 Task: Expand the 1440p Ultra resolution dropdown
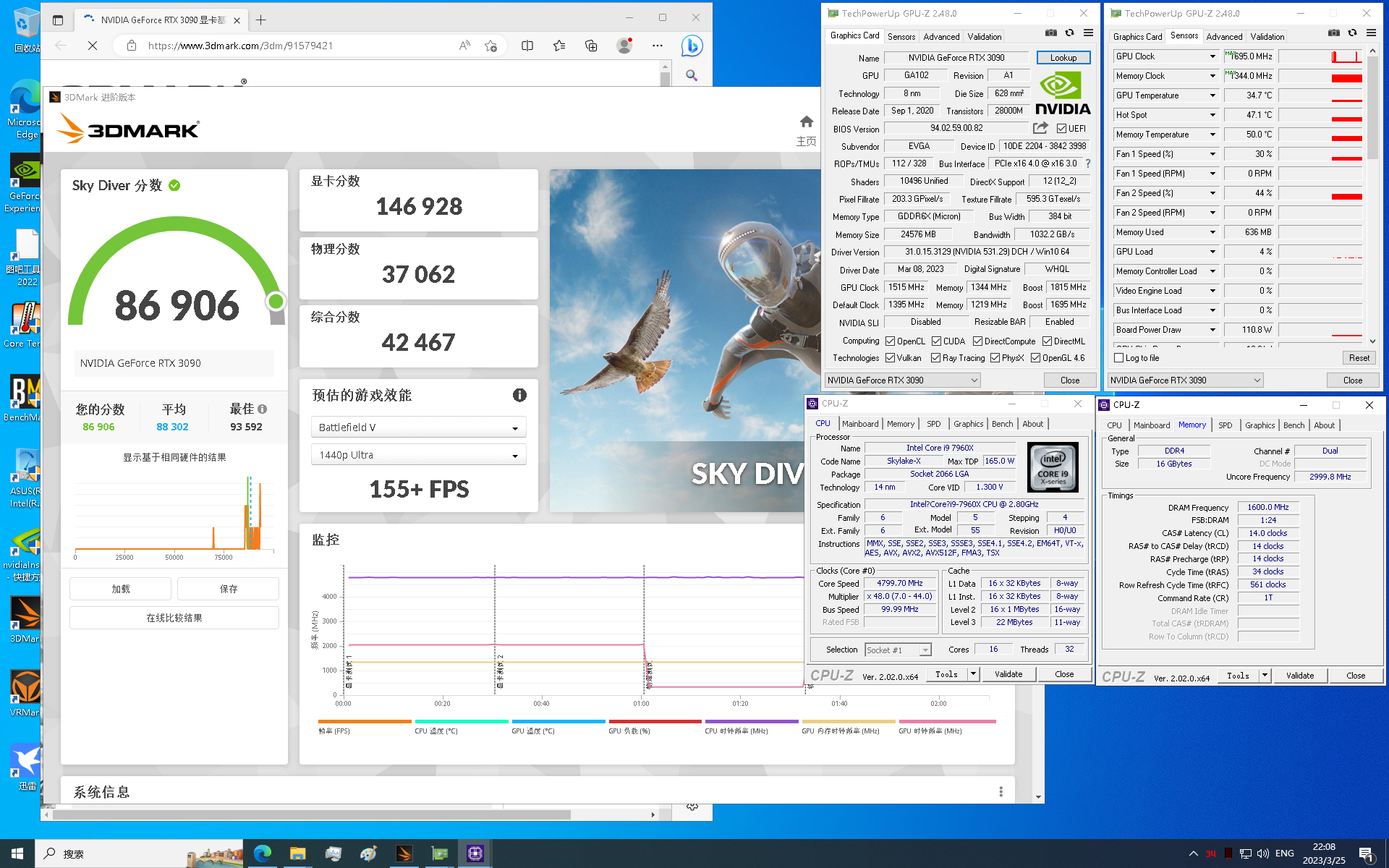point(419,455)
